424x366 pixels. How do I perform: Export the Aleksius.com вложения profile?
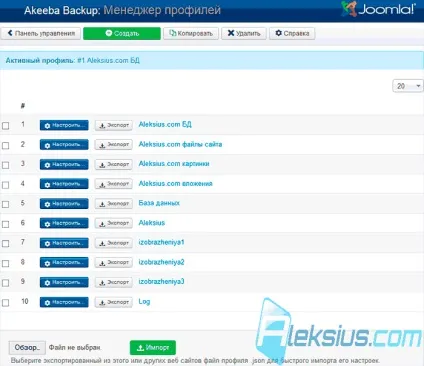[x=114, y=184]
